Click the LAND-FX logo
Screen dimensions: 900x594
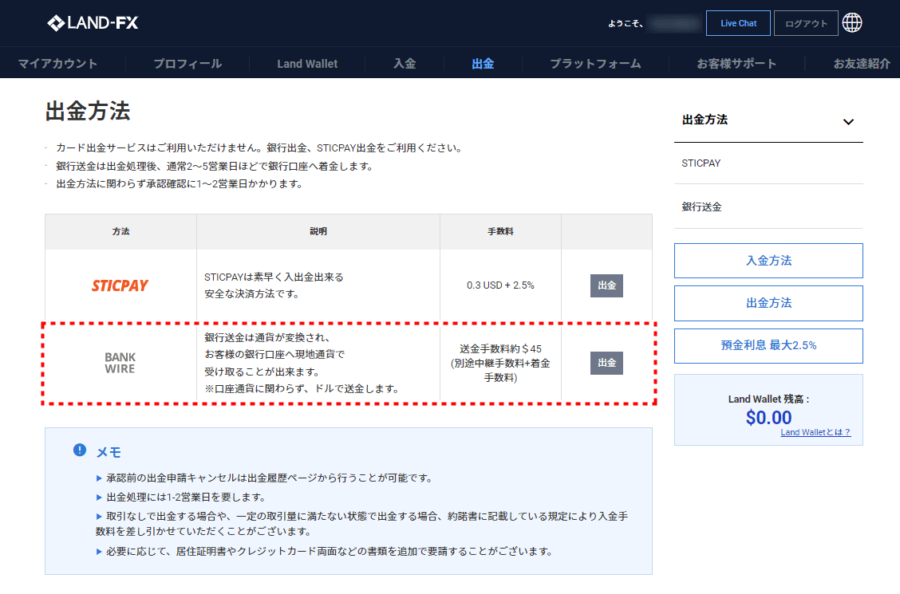pyautogui.click(x=92, y=23)
